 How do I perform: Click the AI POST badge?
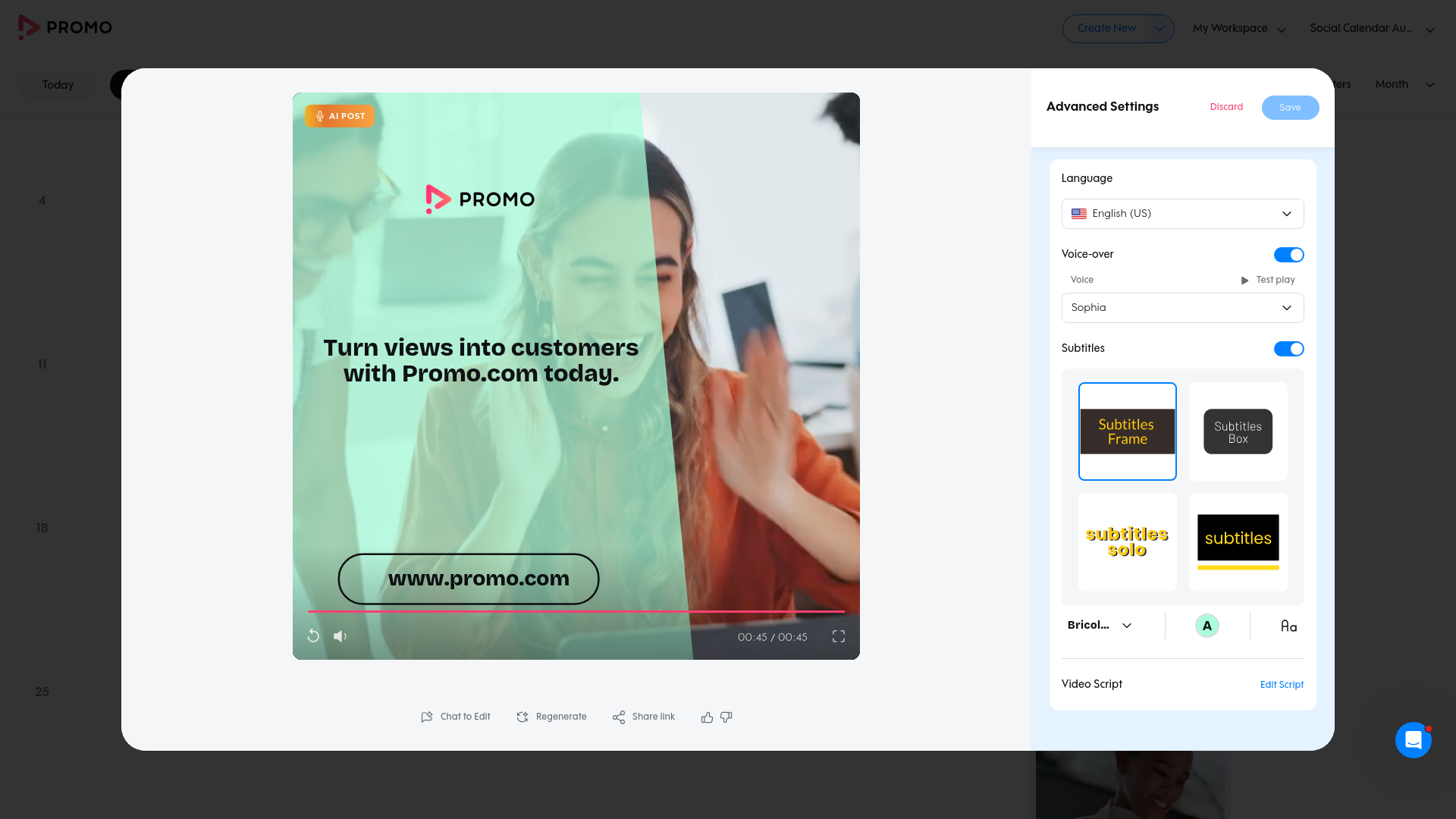click(x=340, y=116)
